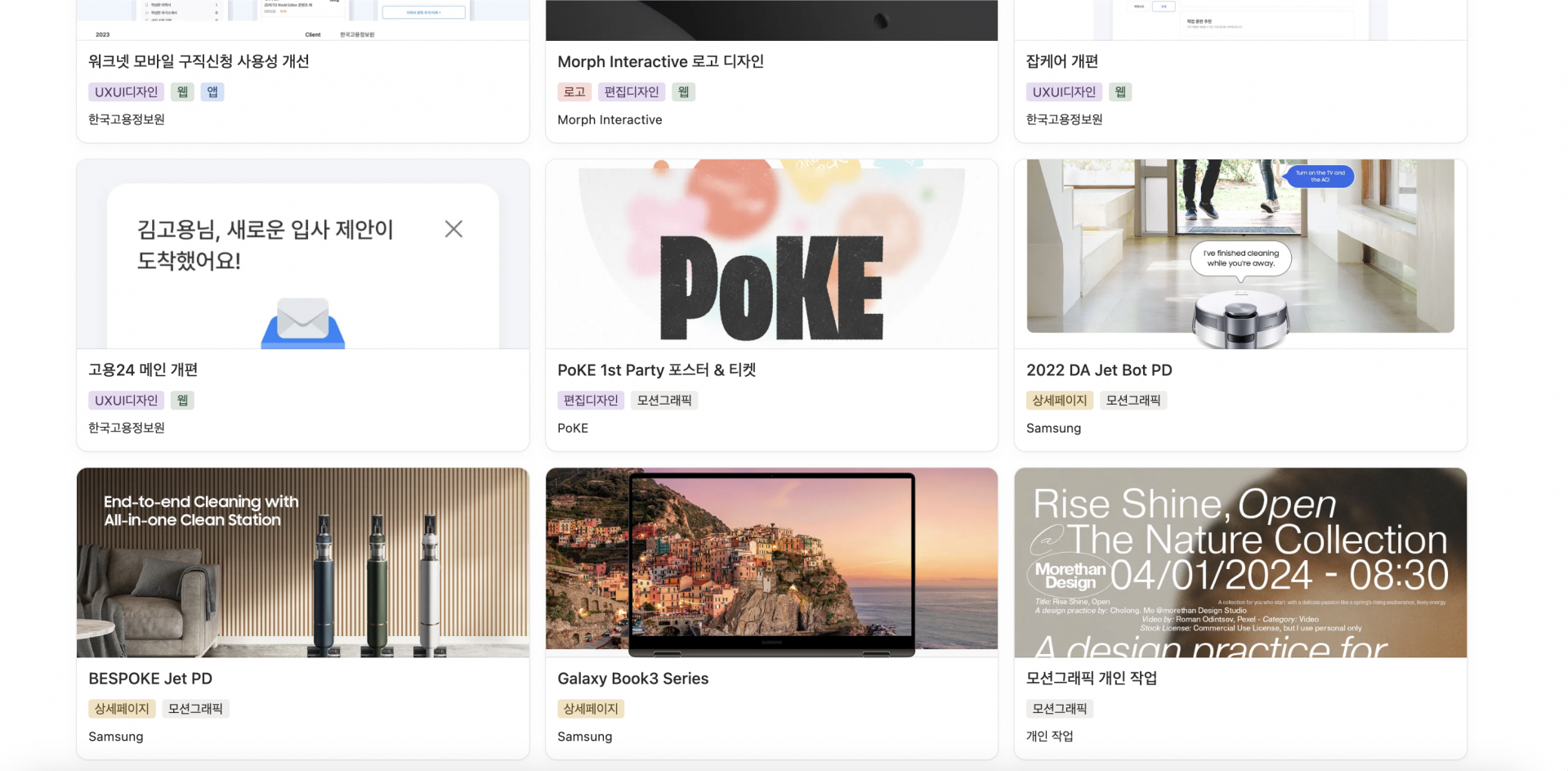The image size is (1568, 771).
Task: Open the Morph Interactive 로고 디자인 project title
Action: pyautogui.click(x=660, y=61)
